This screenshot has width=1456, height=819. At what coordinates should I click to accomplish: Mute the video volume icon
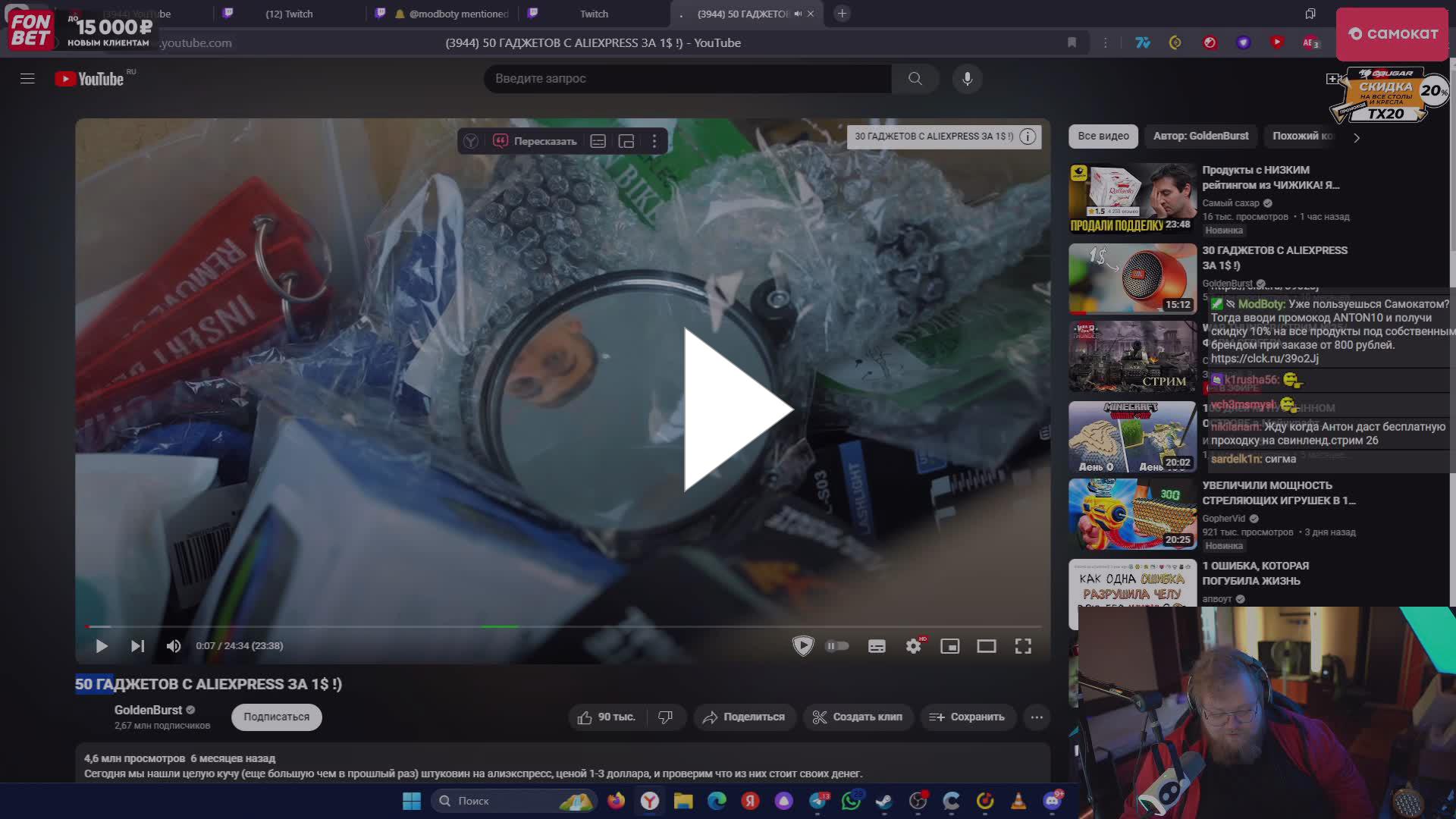(x=174, y=645)
